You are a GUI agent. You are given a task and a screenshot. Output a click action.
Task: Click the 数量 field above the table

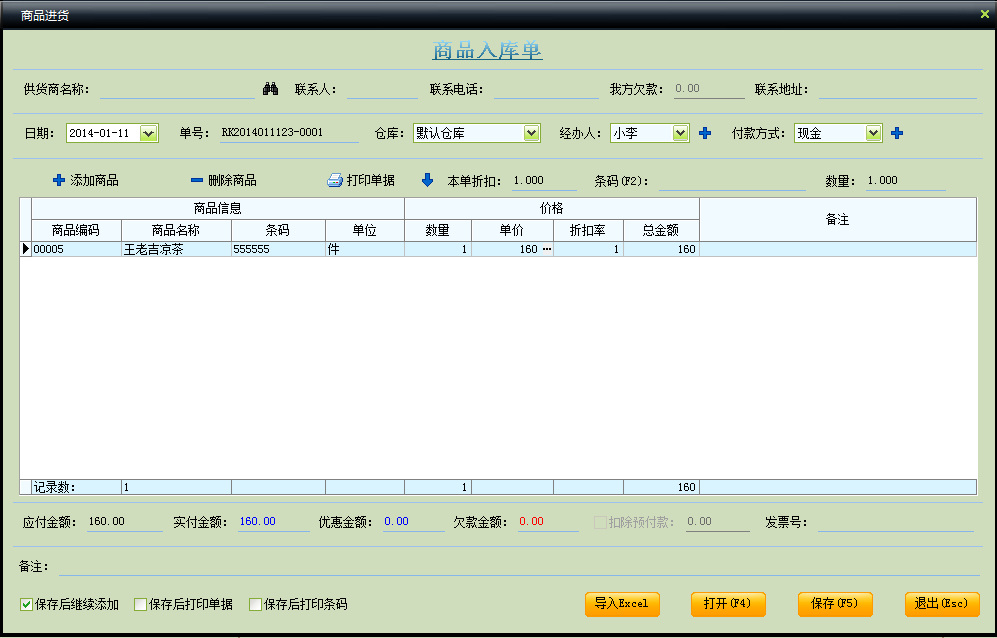click(905, 181)
